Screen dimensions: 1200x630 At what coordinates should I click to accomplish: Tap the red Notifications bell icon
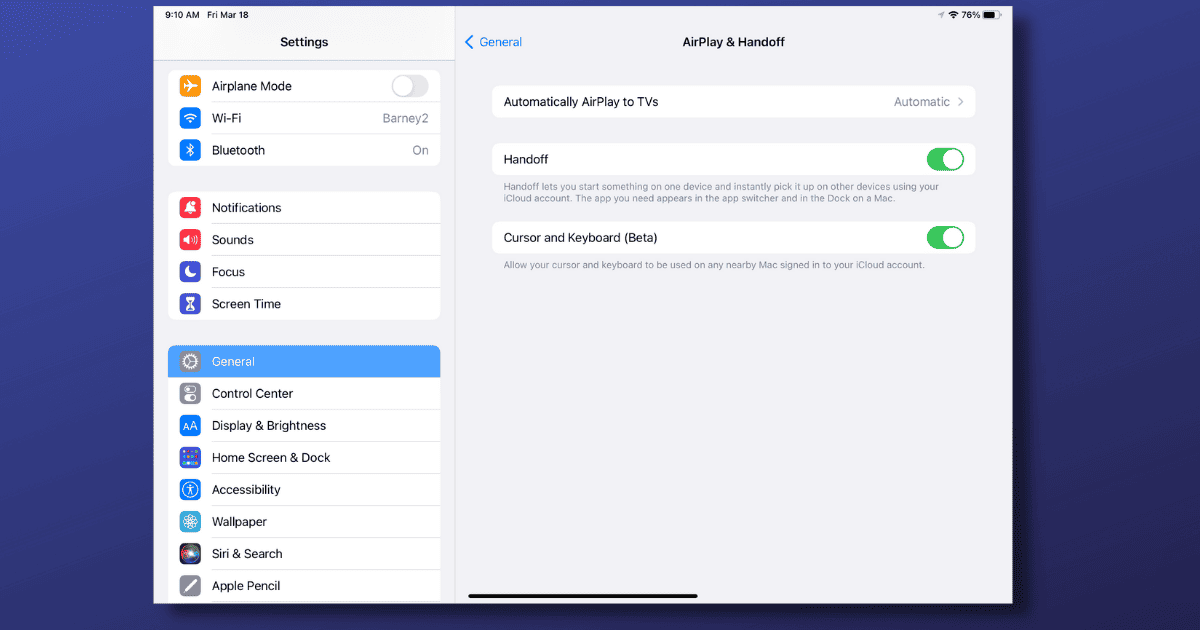[190, 208]
